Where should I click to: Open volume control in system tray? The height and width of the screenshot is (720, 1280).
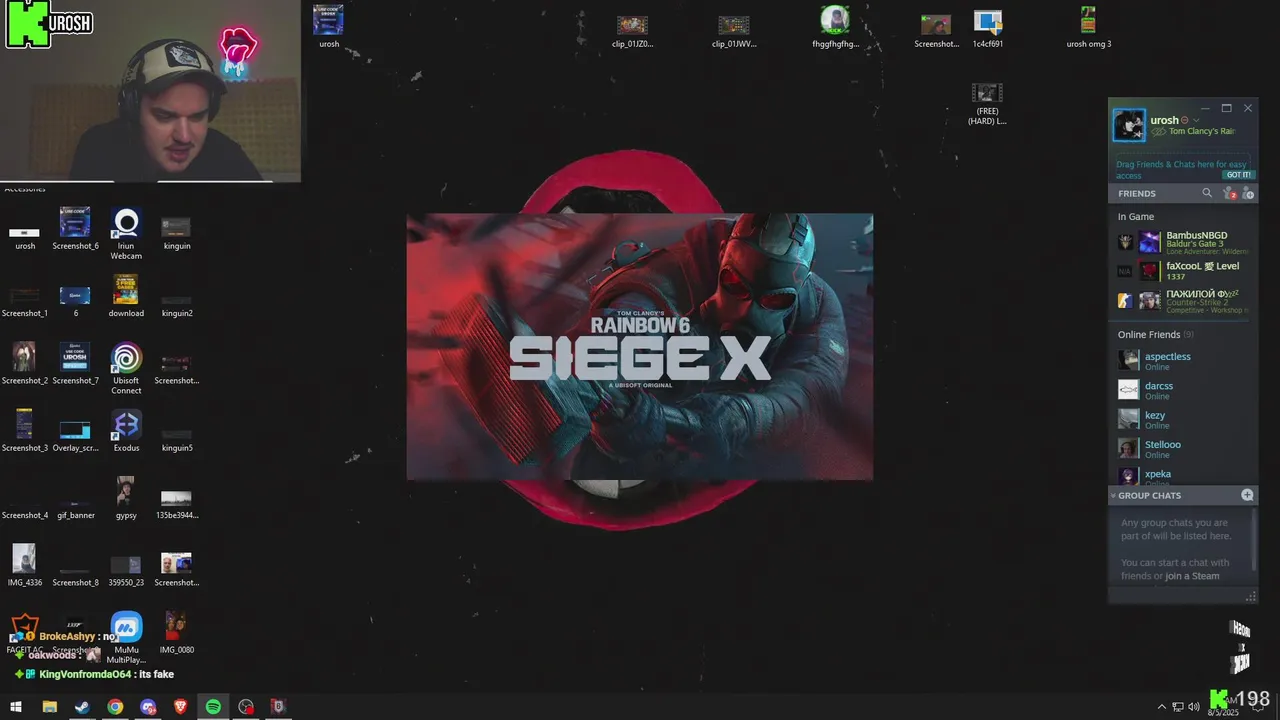pos(1194,707)
